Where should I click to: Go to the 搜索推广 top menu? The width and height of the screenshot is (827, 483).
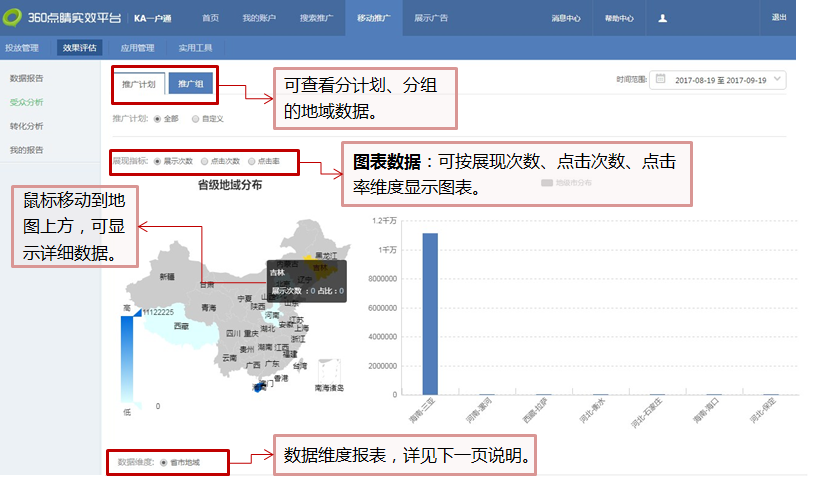click(x=318, y=18)
